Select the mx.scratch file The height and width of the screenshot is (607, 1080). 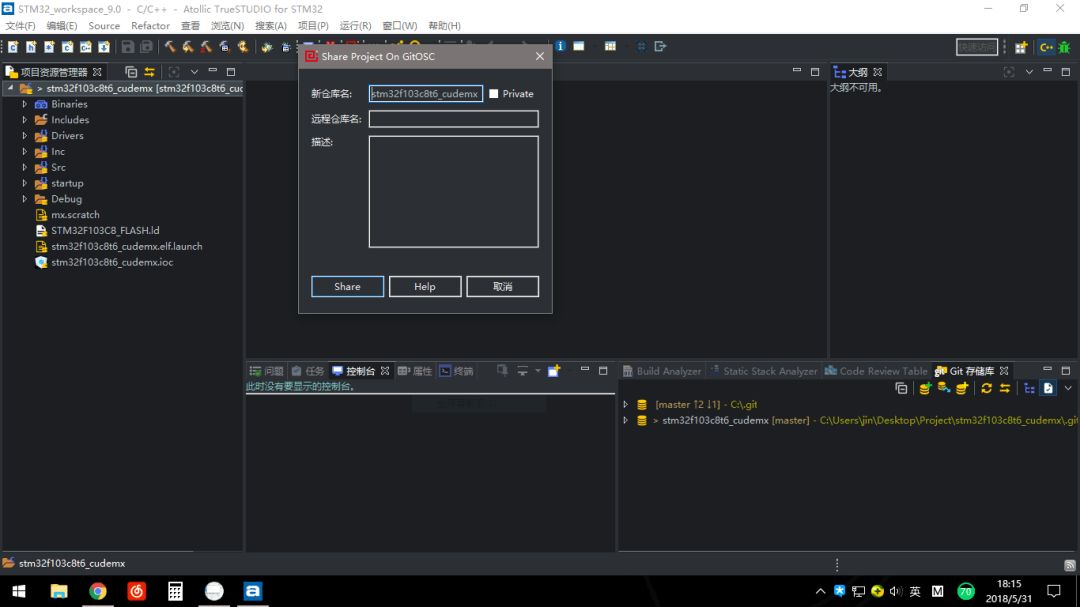[x=75, y=215]
